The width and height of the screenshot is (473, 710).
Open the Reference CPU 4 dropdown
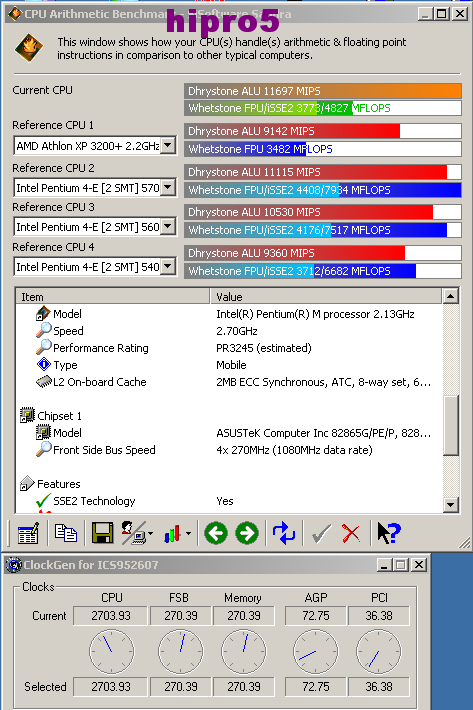[x=168, y=267]
